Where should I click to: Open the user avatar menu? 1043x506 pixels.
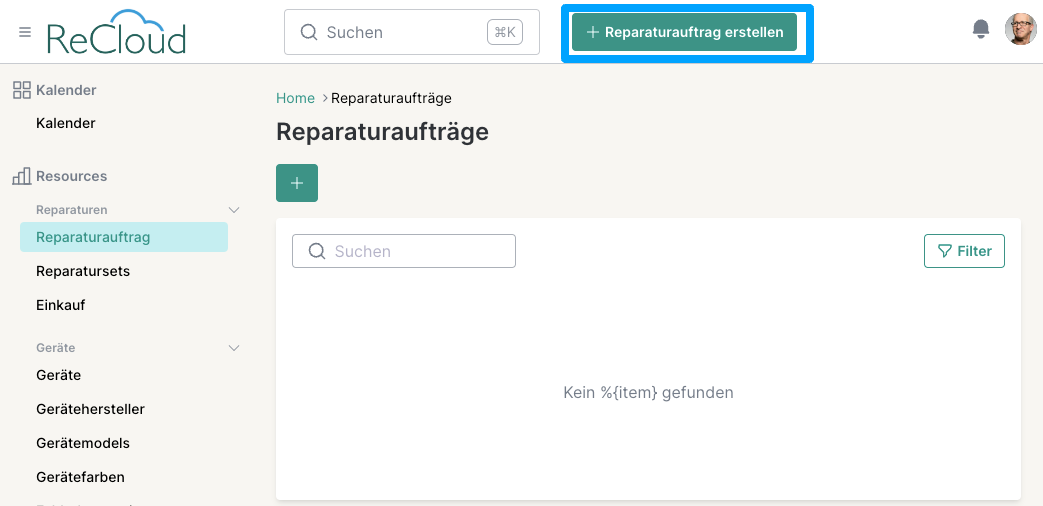point(1020,29)
